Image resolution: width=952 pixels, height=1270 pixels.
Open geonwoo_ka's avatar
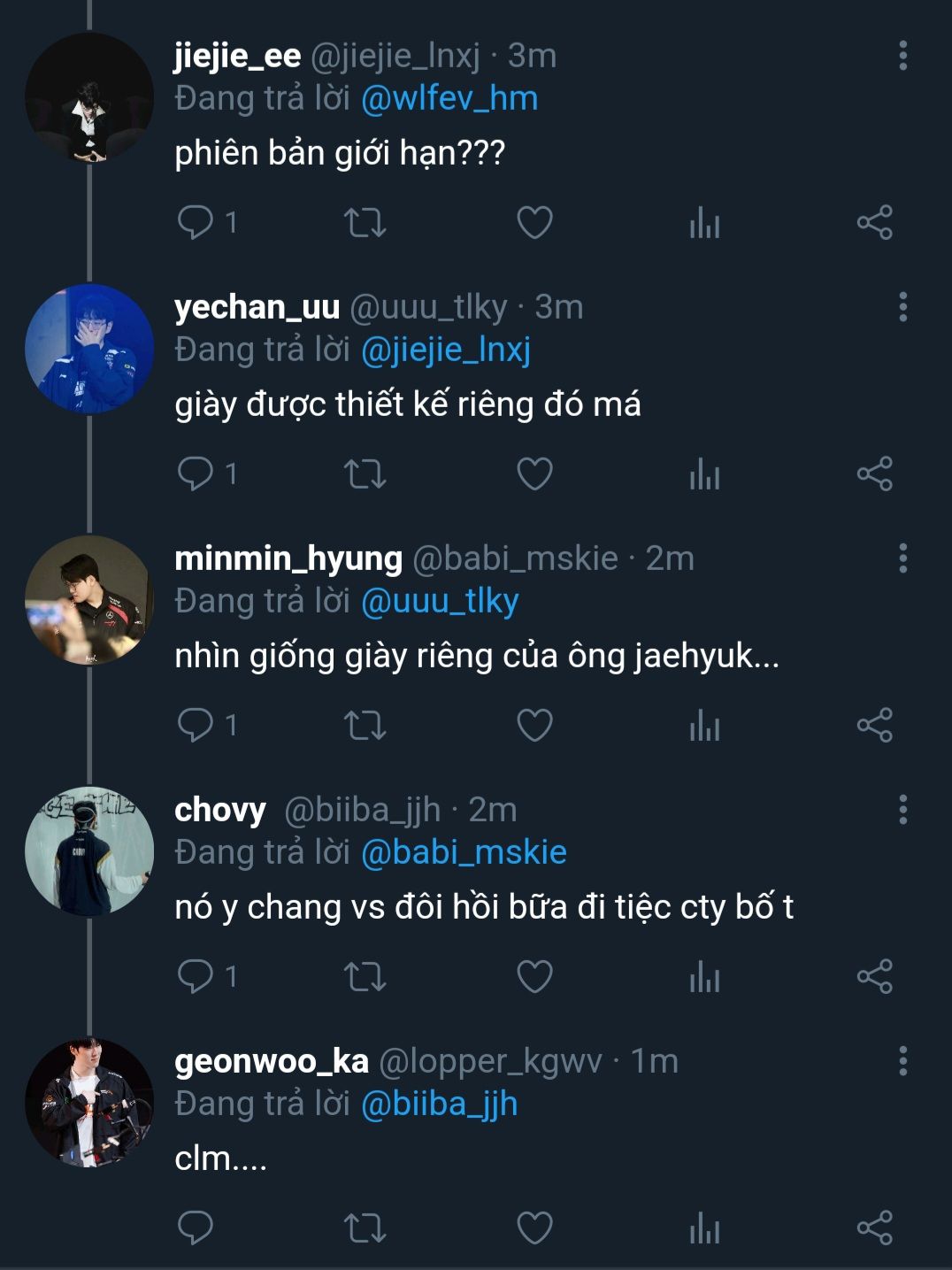[x=88, y=1102]
